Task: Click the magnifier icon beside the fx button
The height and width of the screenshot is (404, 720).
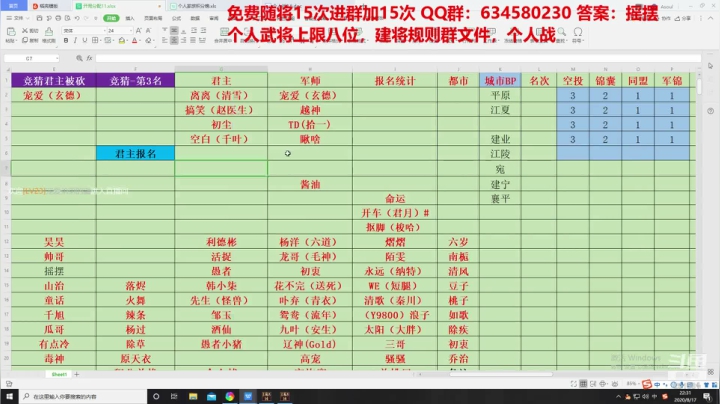Action: click(x=79, y=58)
